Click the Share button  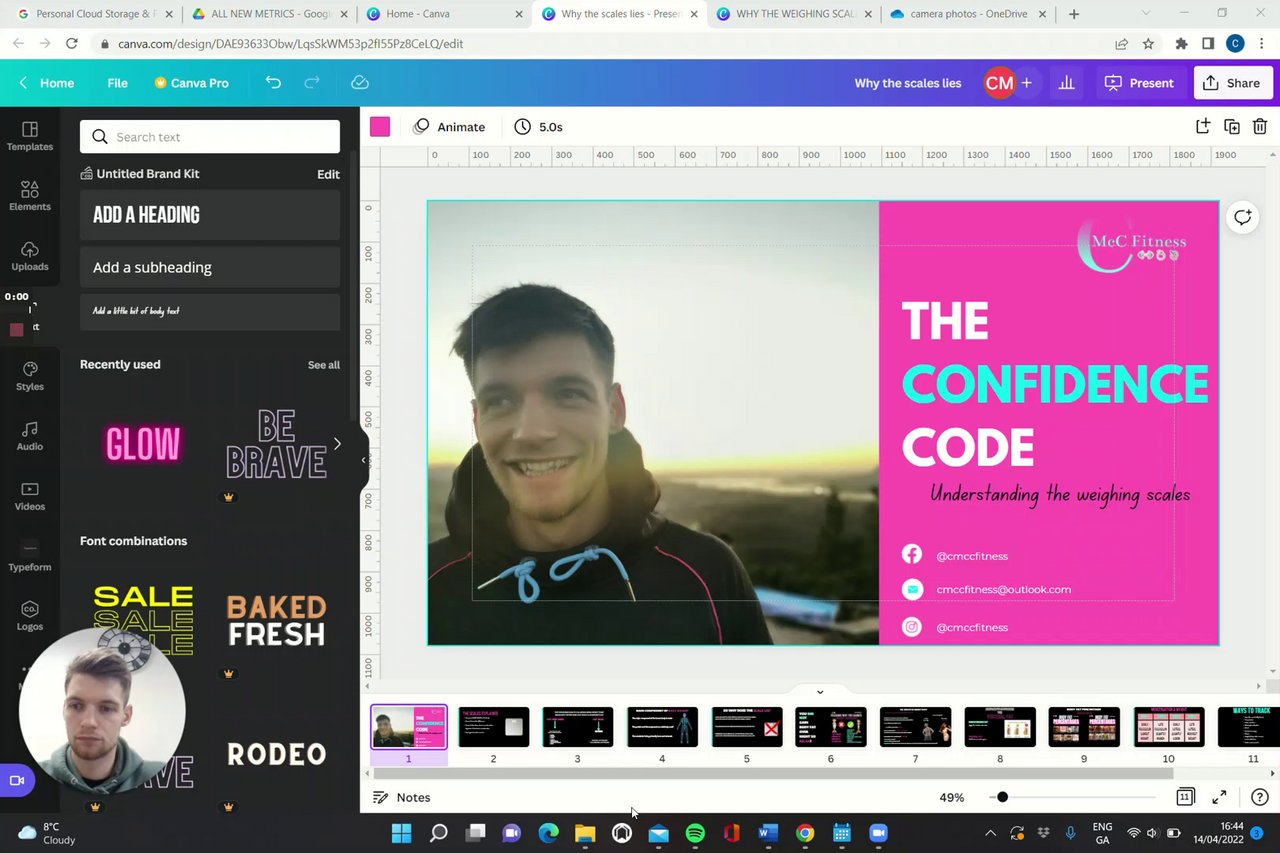coord(1232,83)
